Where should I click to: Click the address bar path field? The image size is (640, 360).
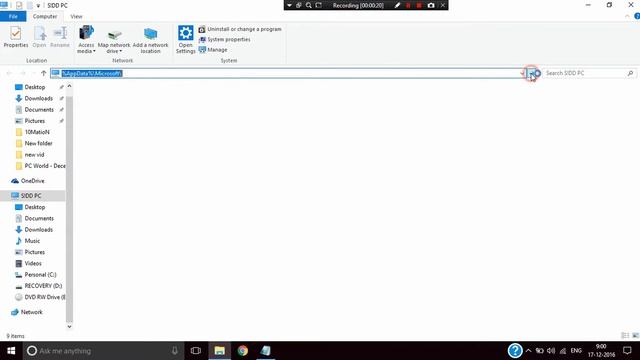pyautogui.click(x=286, y=73)
